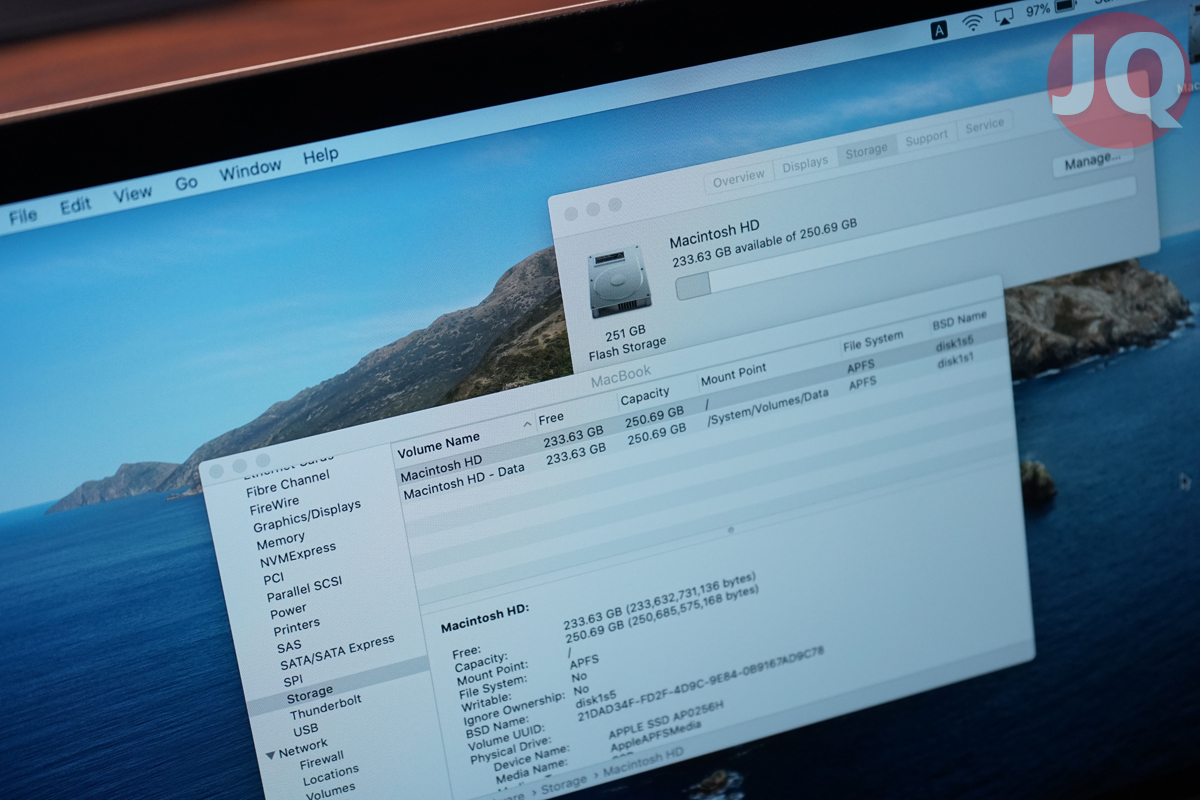
Task: Select Graphics/Displays in the sidebar
Action: click(306, 518)
